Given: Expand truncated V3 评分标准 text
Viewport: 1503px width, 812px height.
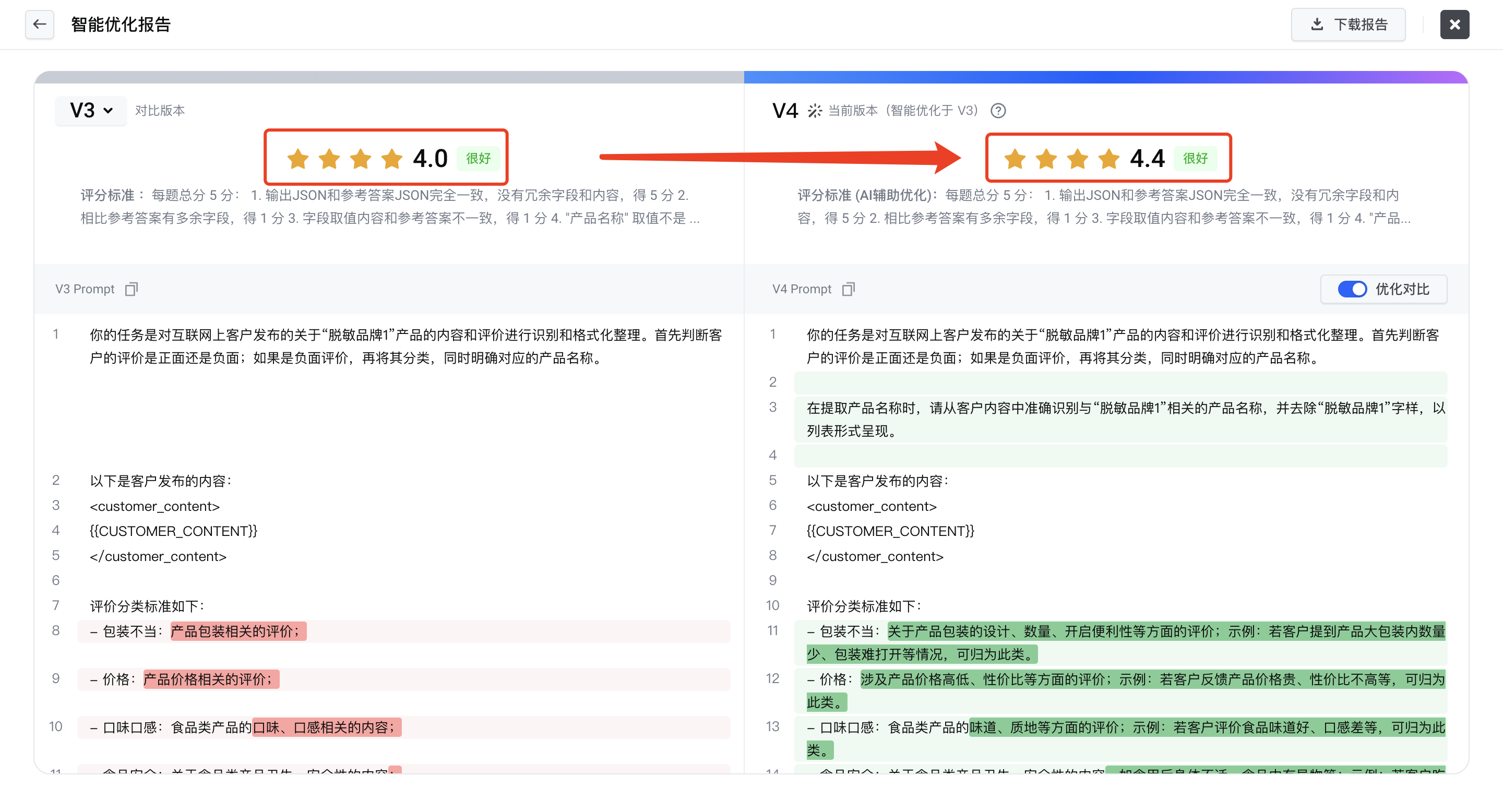Looking at the screenshot, I should 694,218.
